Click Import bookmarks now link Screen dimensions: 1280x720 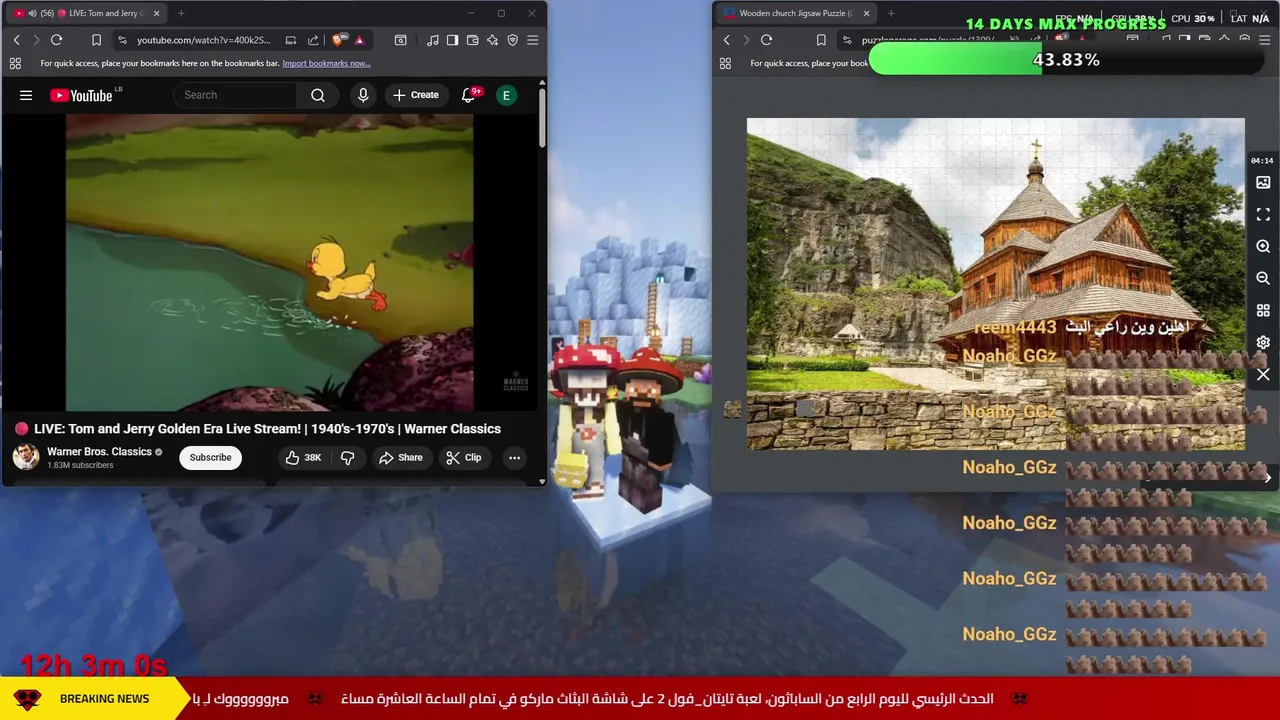tap(326, 63)
